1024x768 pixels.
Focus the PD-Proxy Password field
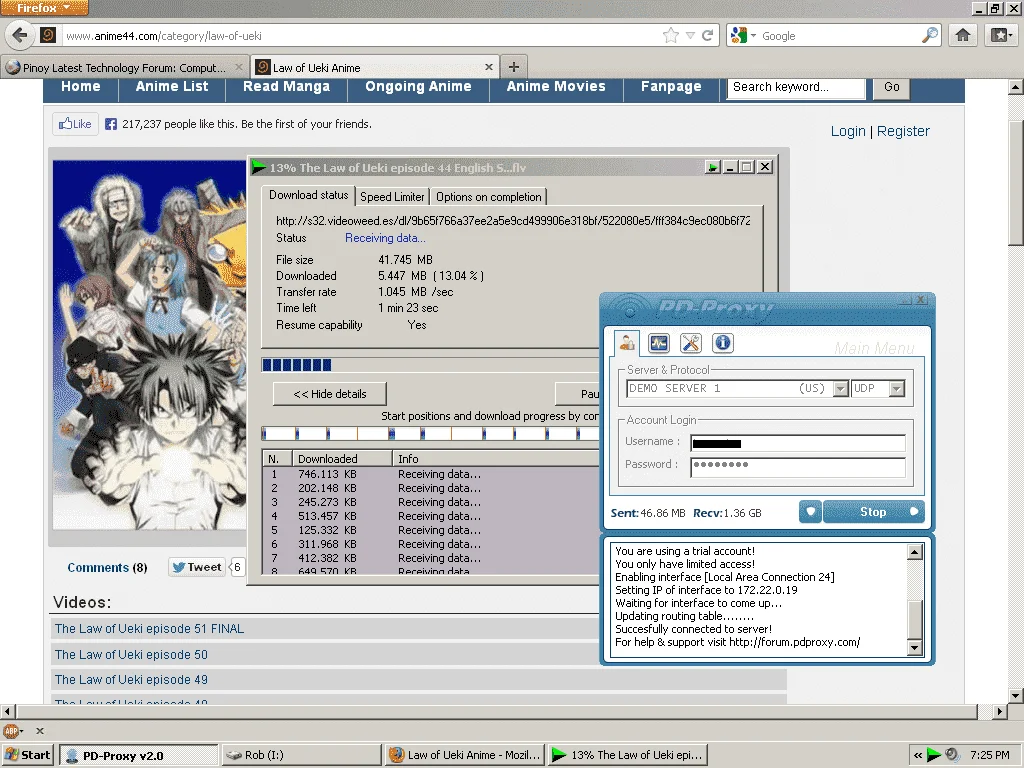797,466
